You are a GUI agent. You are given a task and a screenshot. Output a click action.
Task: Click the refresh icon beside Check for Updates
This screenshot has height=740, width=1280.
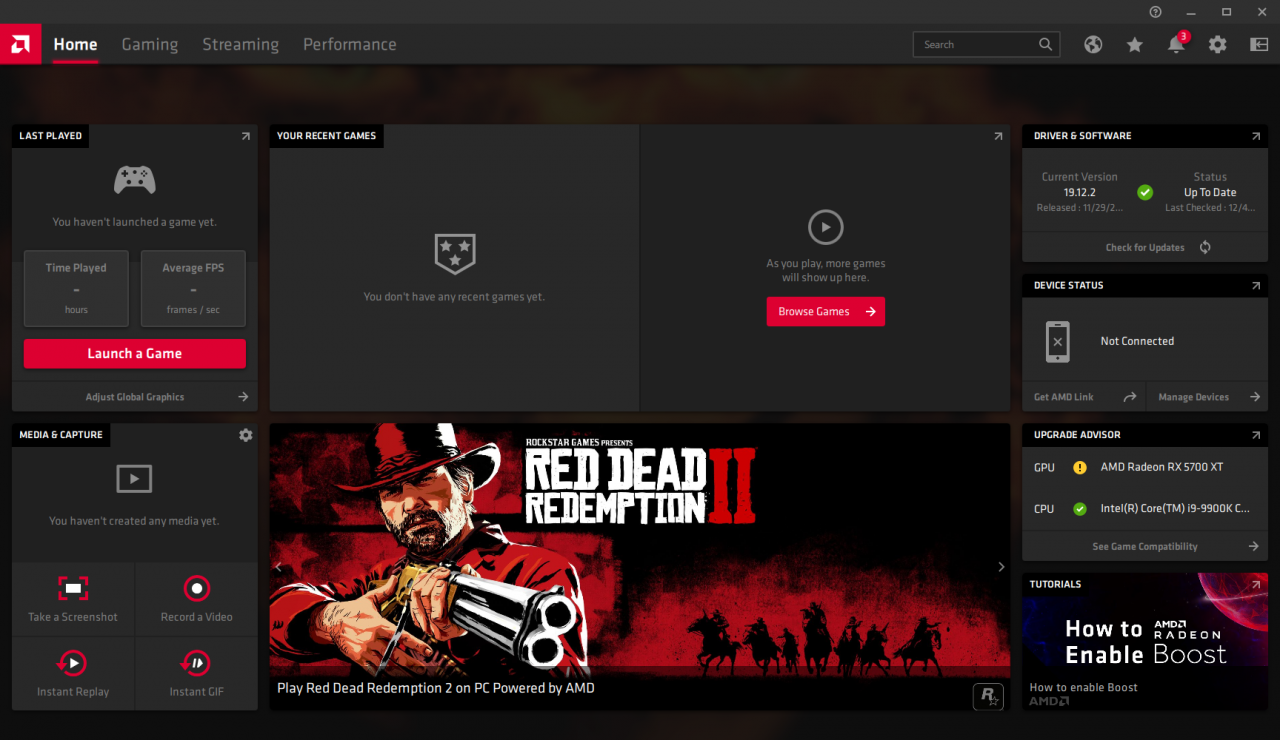[x=1205, y=247]
